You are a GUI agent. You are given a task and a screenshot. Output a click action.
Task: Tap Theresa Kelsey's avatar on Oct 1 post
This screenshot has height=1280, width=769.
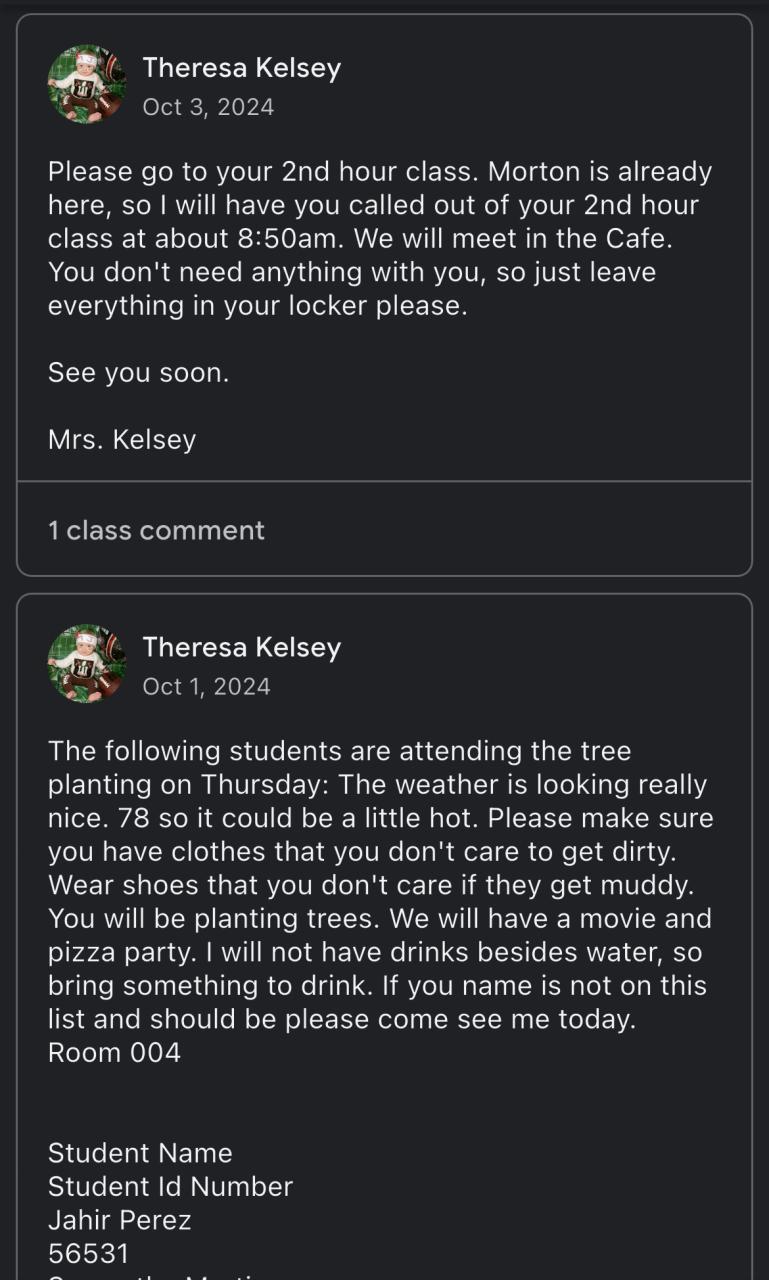click(87, 664)
